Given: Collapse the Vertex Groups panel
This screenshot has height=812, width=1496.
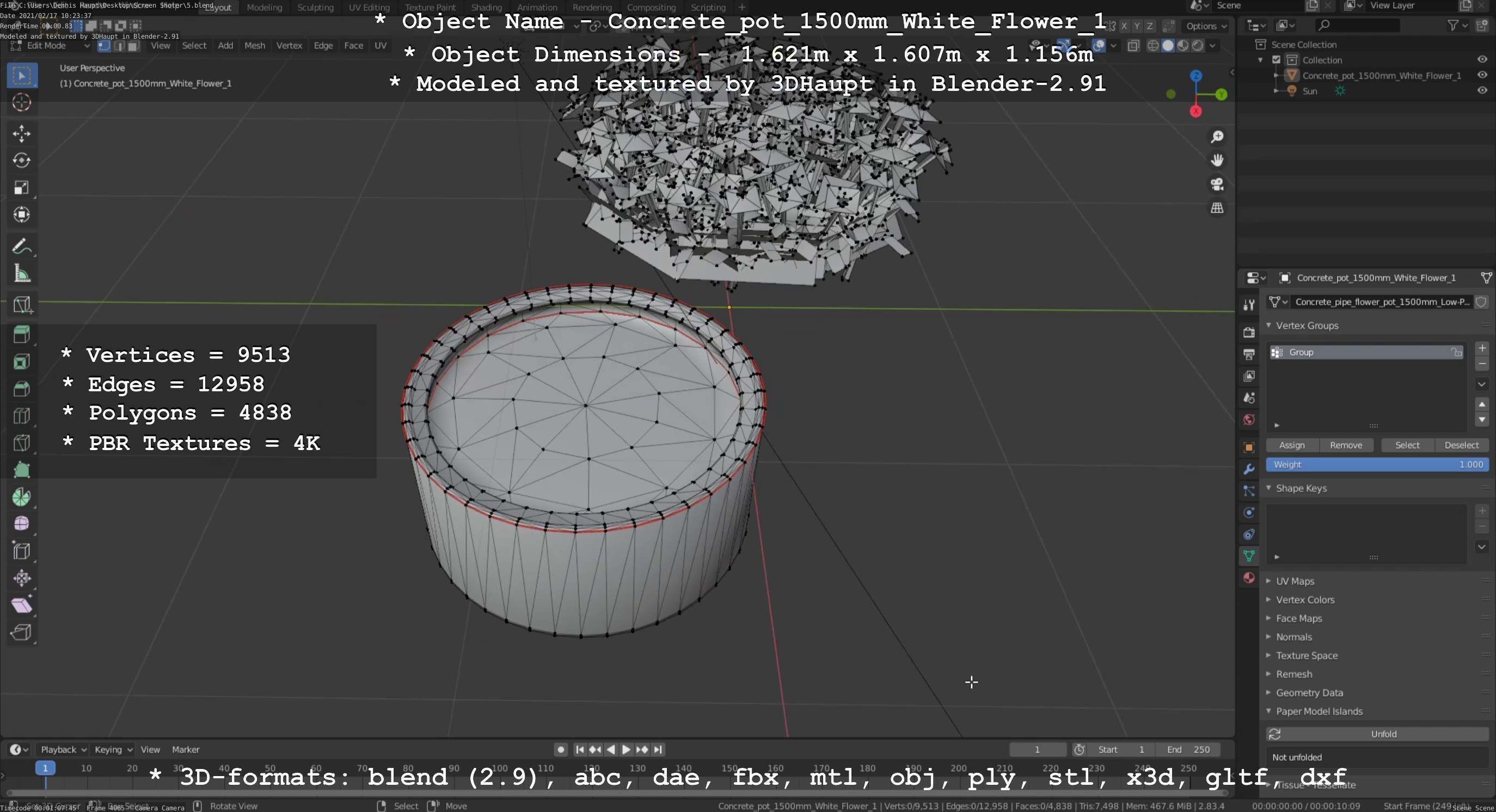Looking at the screenshot, I should [x=1269, y=325].
